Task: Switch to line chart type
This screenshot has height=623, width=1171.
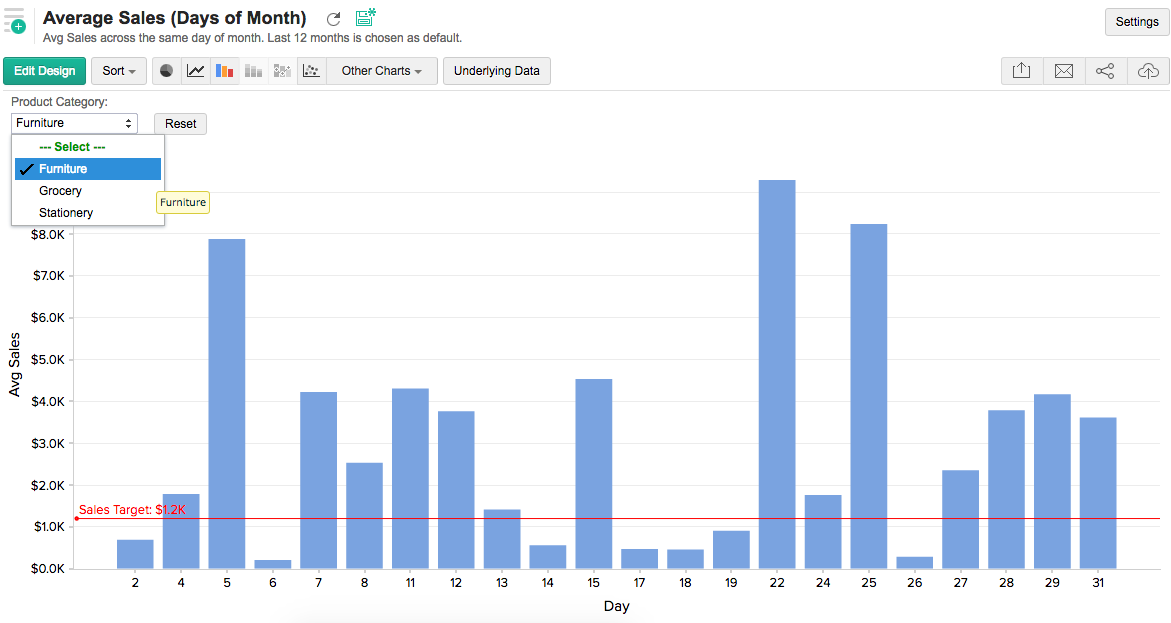Action: 196,71
